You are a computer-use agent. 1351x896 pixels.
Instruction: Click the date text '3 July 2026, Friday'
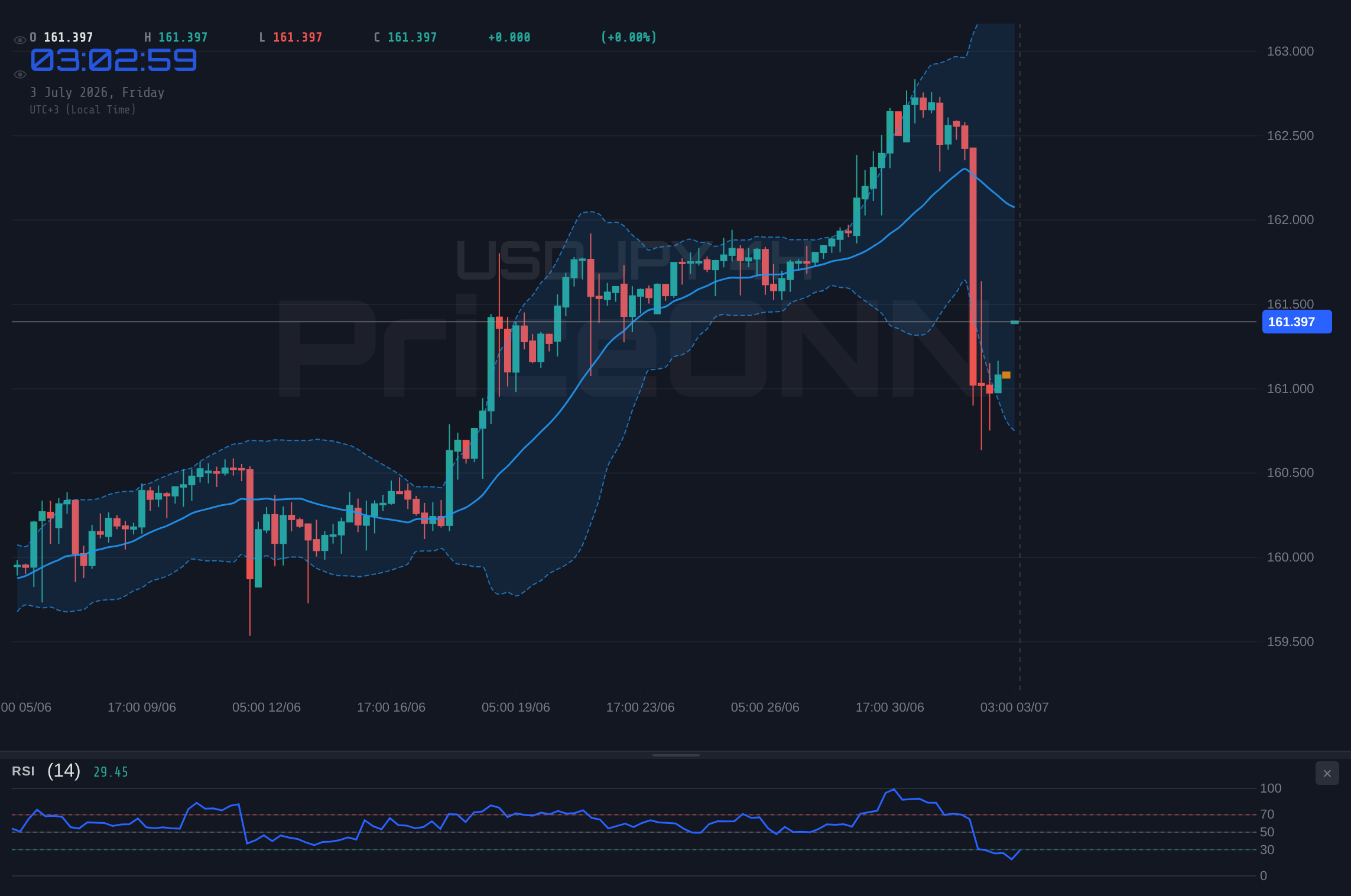(x=97, y=92)
